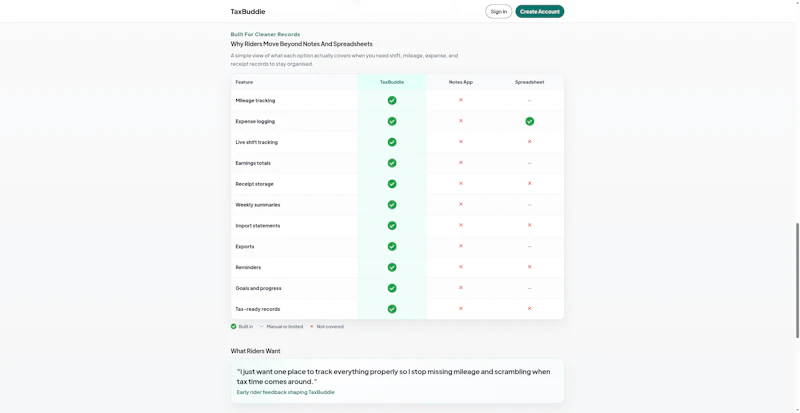Click the Spreadsheet red X for Reminders
Screen dimensions: 800x413
tap(530, 267)
